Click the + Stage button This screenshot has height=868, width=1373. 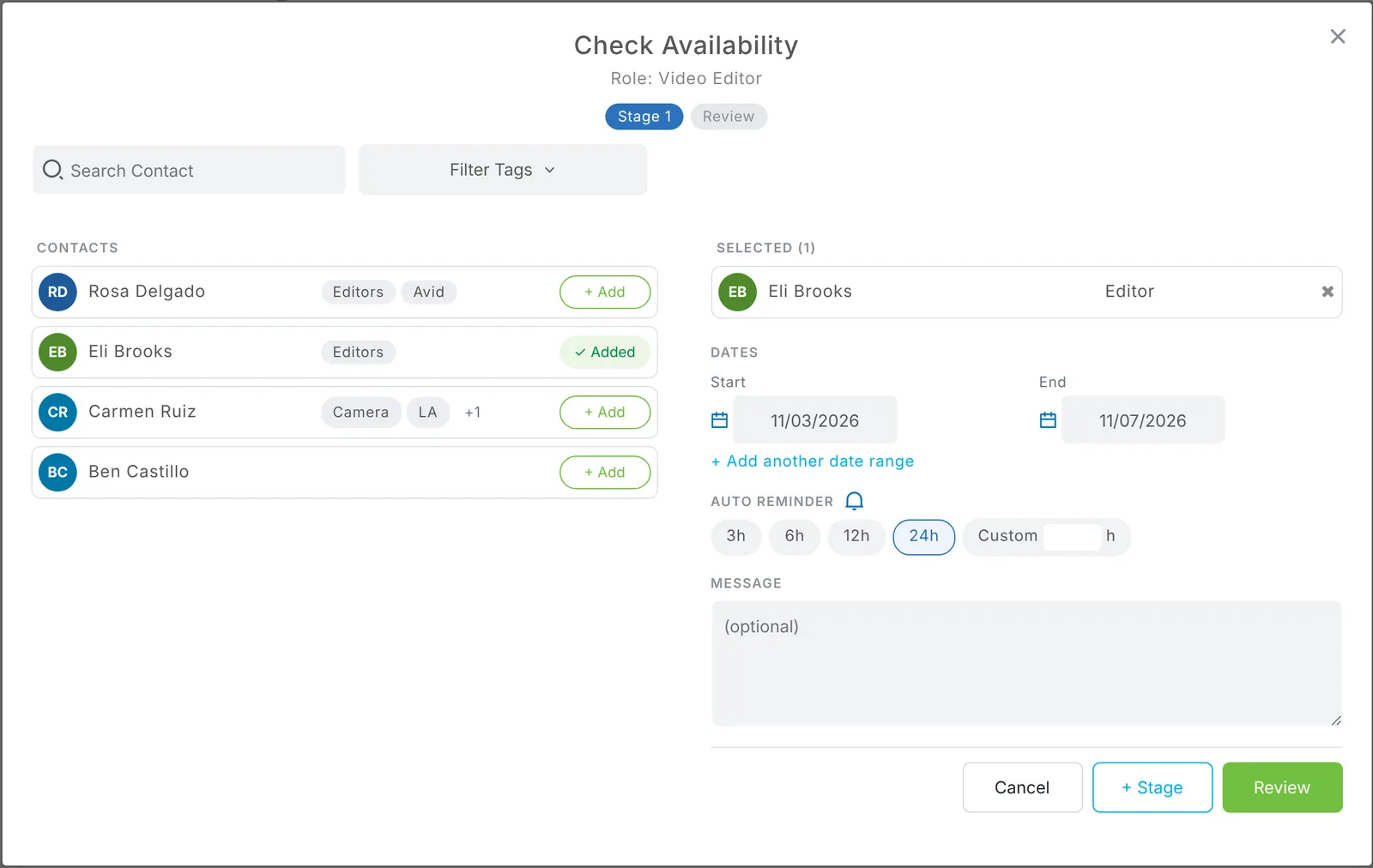[x=1152, y=787]
